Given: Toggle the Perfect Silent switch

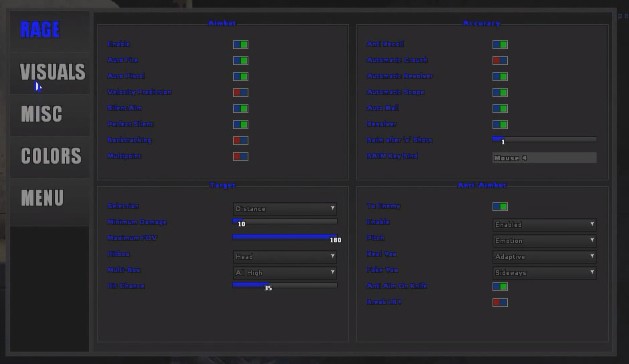Looking at the screenshot, I should pyautogui.click(x=241, y=124).
